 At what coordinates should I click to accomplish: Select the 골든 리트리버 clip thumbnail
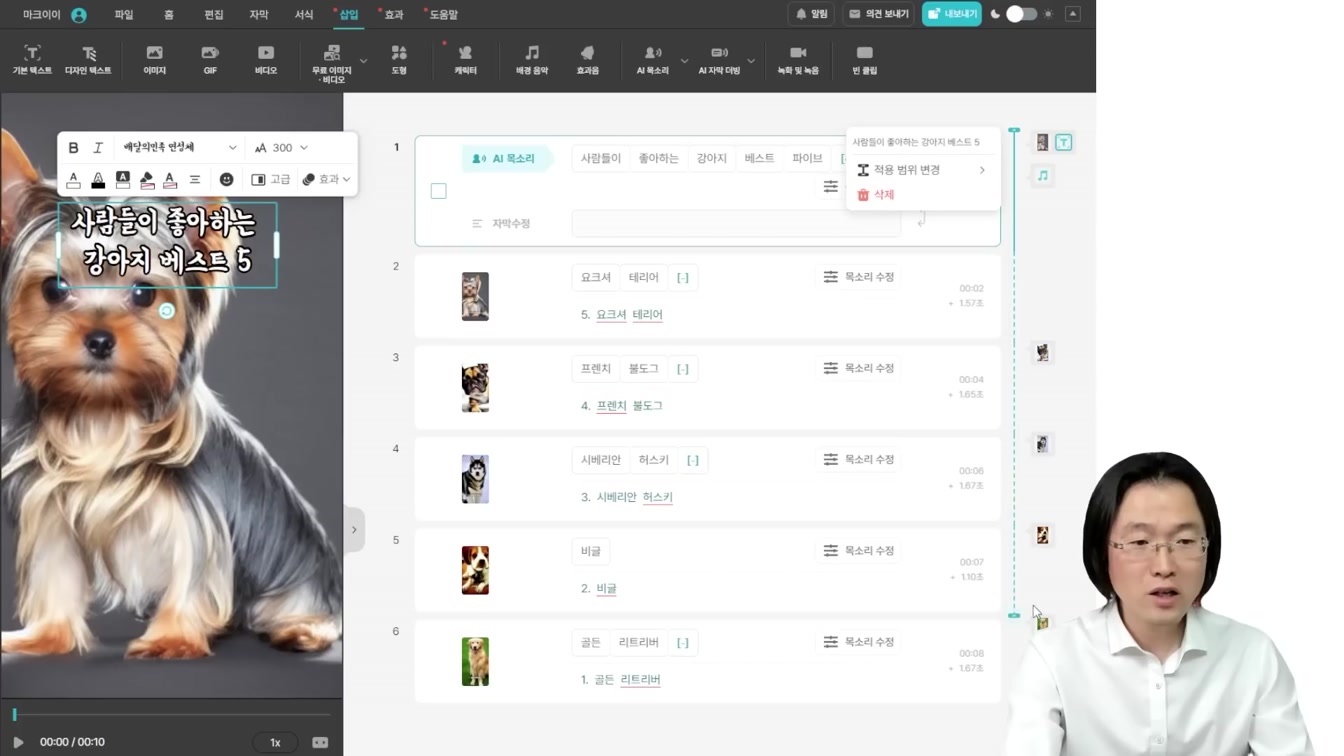[475, 662]
